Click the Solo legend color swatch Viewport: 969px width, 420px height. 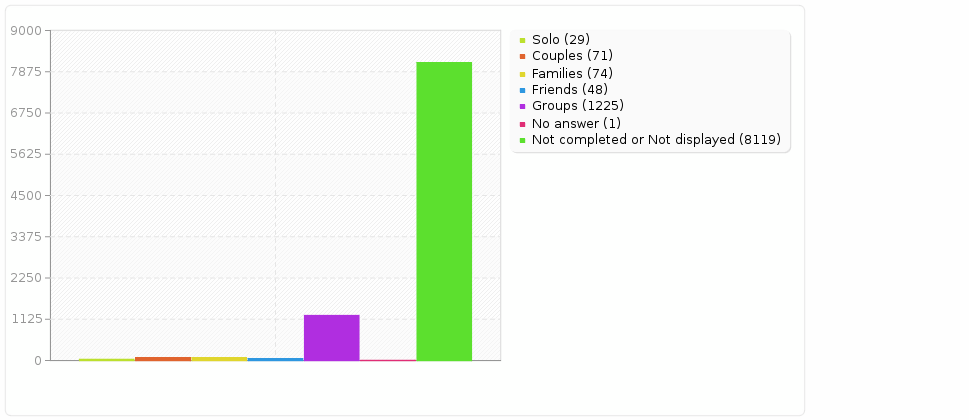(x=522, y=40)
